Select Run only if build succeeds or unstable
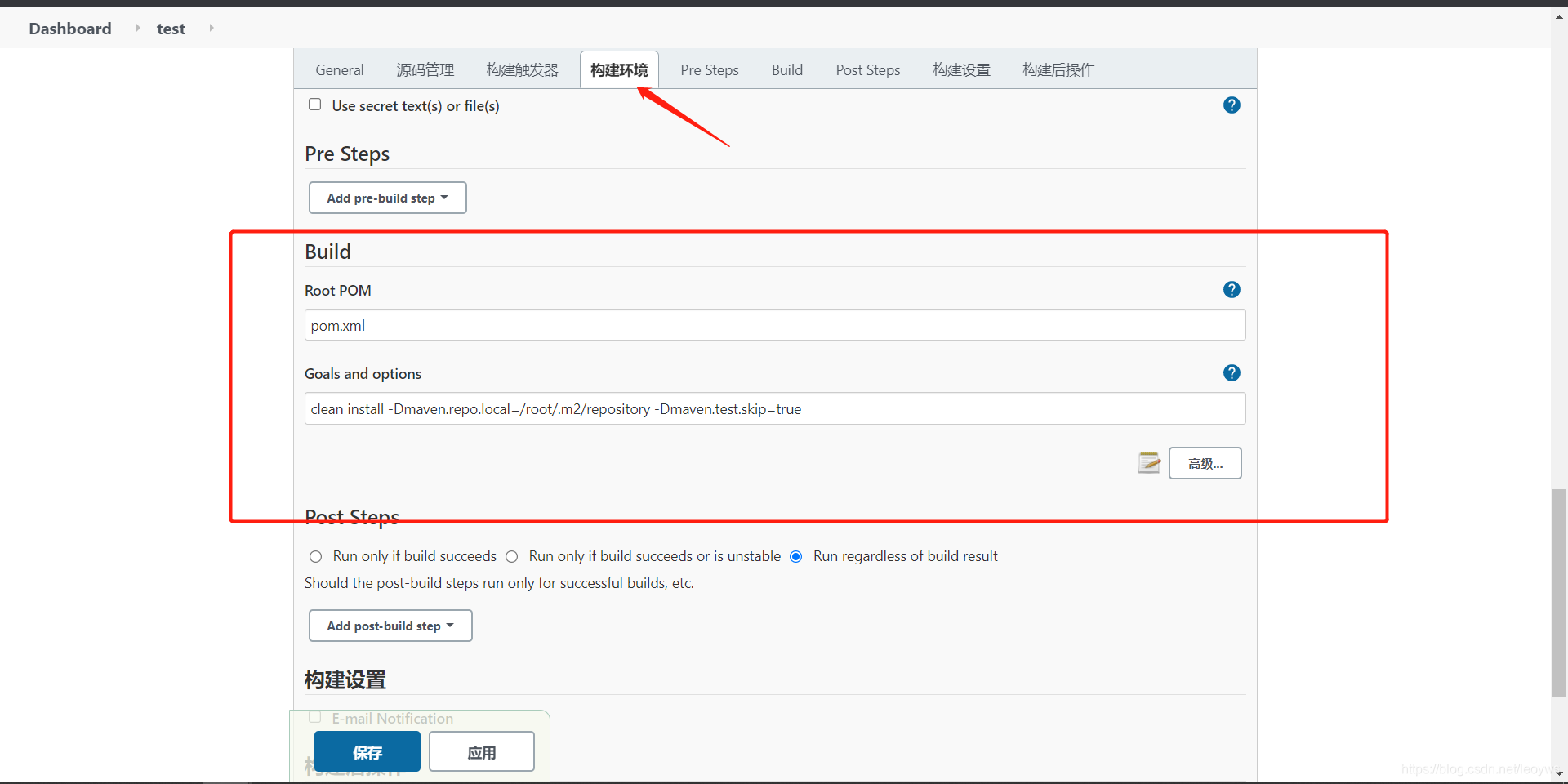Viewport: 1568px width, 784px height. tap(511, 557)
